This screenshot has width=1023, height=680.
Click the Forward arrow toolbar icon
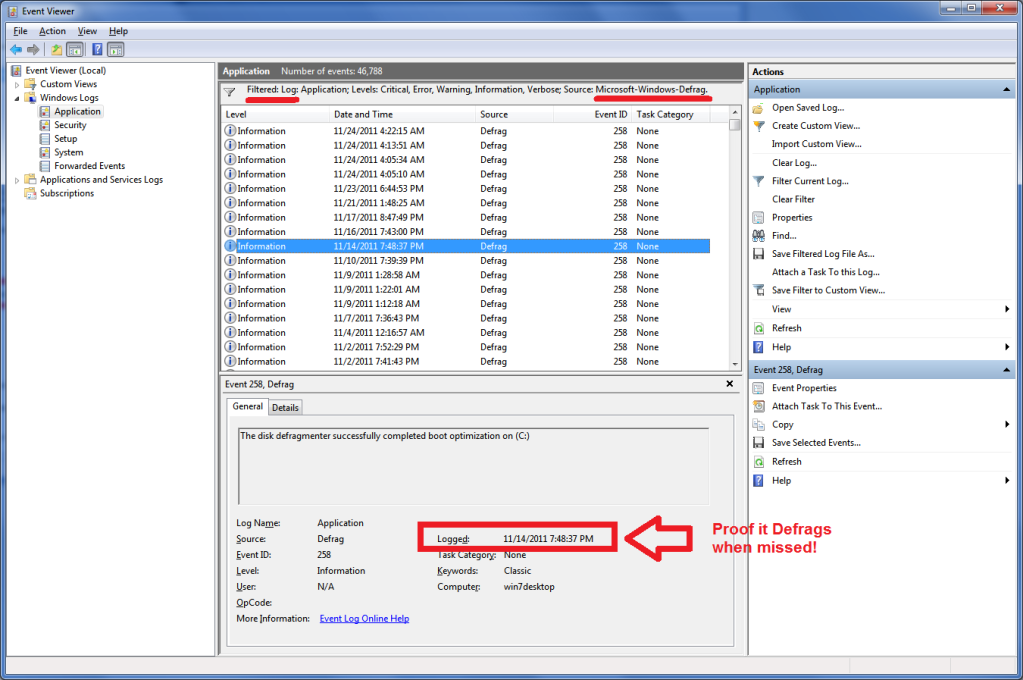point(33,49)
